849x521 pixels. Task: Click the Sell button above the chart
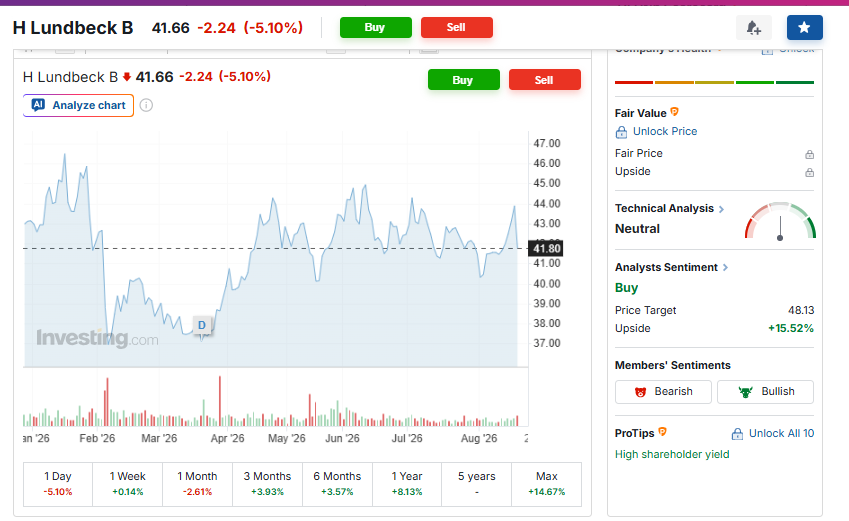click(x=544, y=80)
